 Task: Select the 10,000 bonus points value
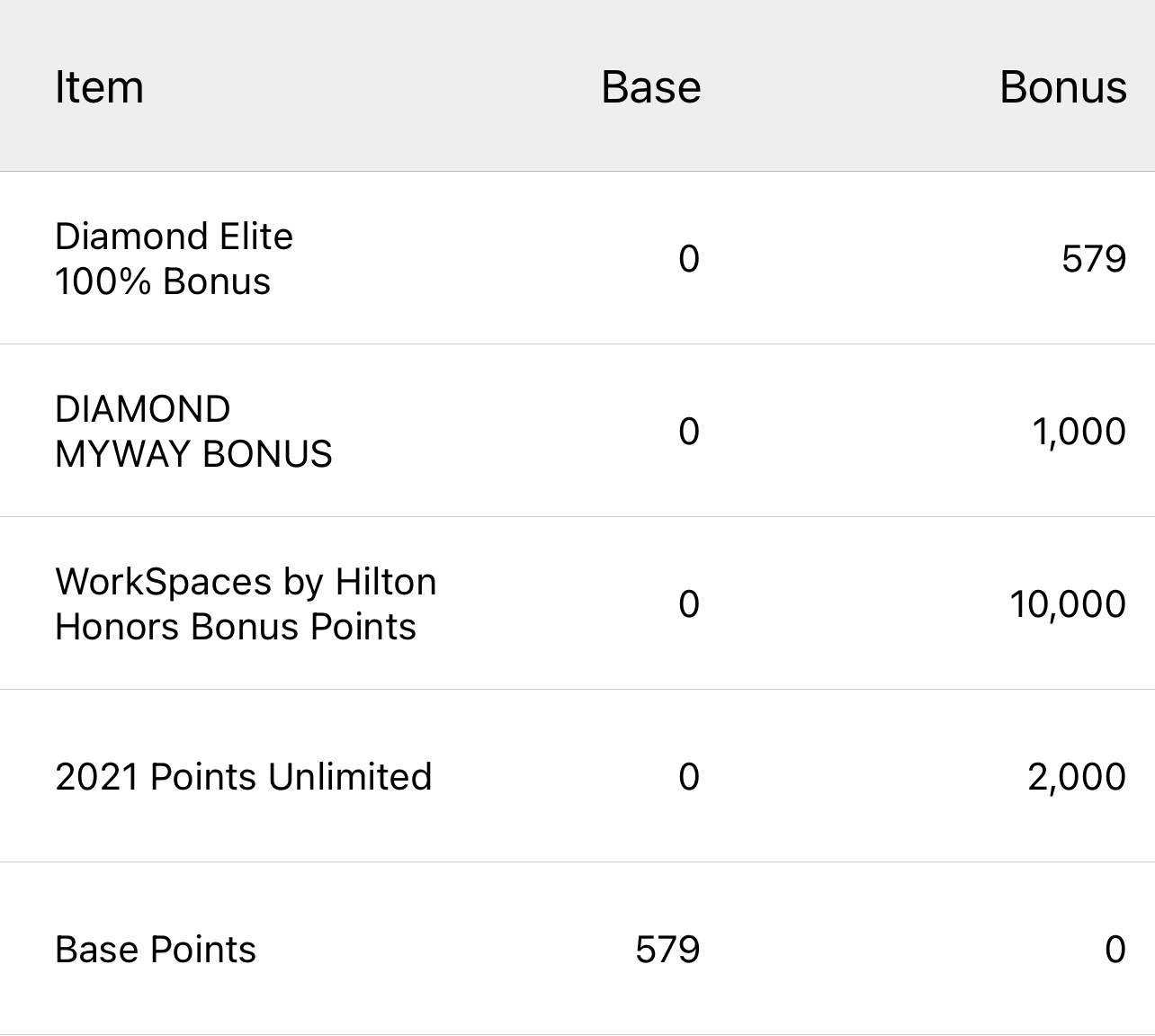pyautogui.click(x=1067, y=604)
